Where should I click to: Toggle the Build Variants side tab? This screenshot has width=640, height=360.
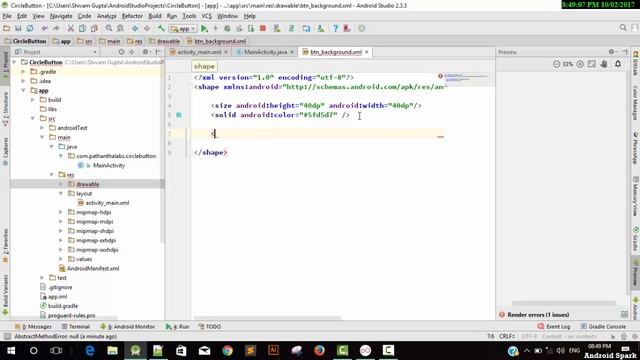5,295
